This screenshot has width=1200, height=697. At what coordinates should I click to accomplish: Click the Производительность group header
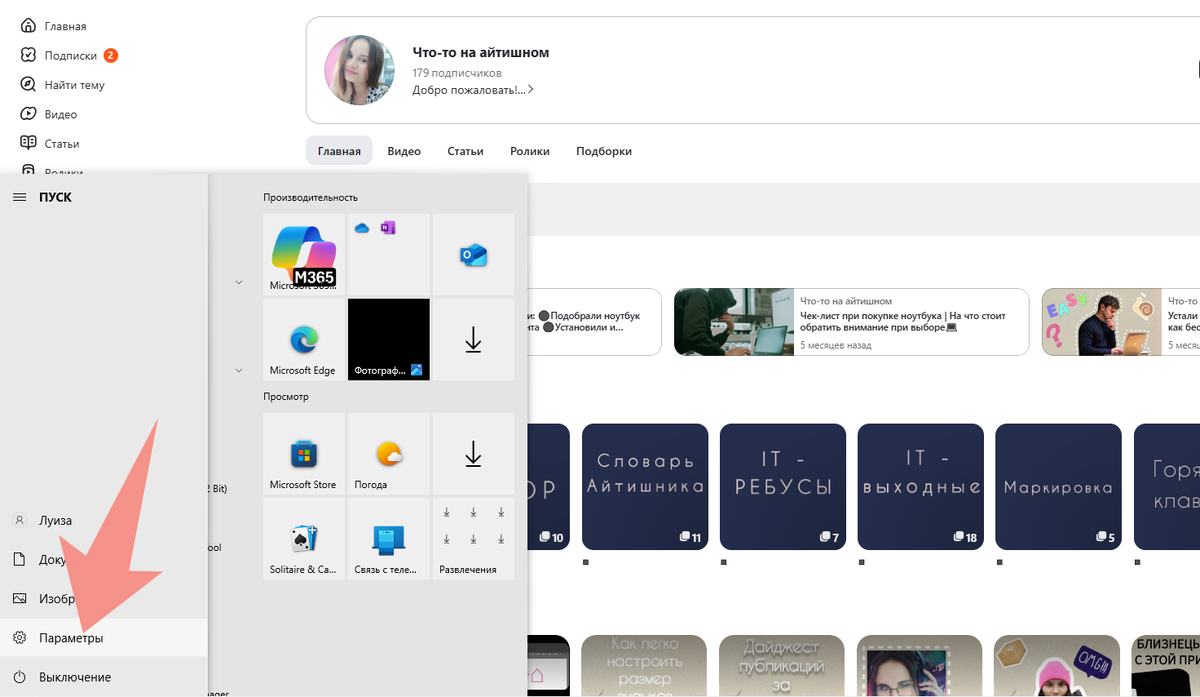[310, 198]
